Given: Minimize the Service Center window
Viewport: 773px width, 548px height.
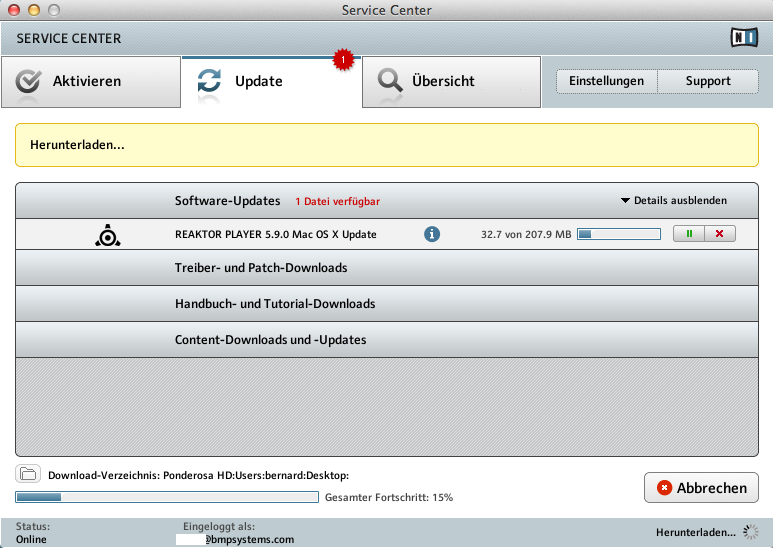Looking at the screenshot, I should pos(34,10).
